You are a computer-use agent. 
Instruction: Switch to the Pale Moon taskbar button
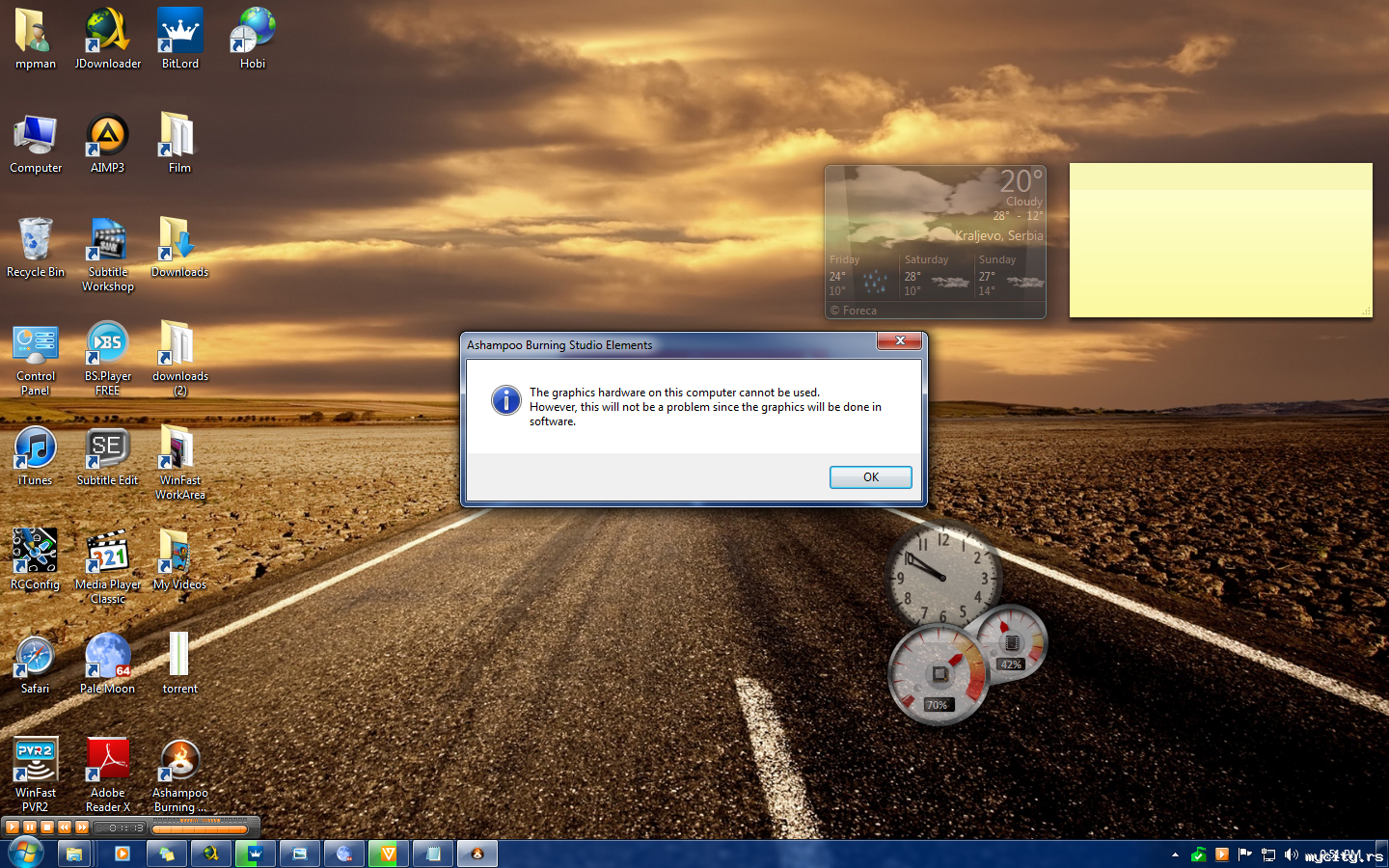[x=344, y=854]
